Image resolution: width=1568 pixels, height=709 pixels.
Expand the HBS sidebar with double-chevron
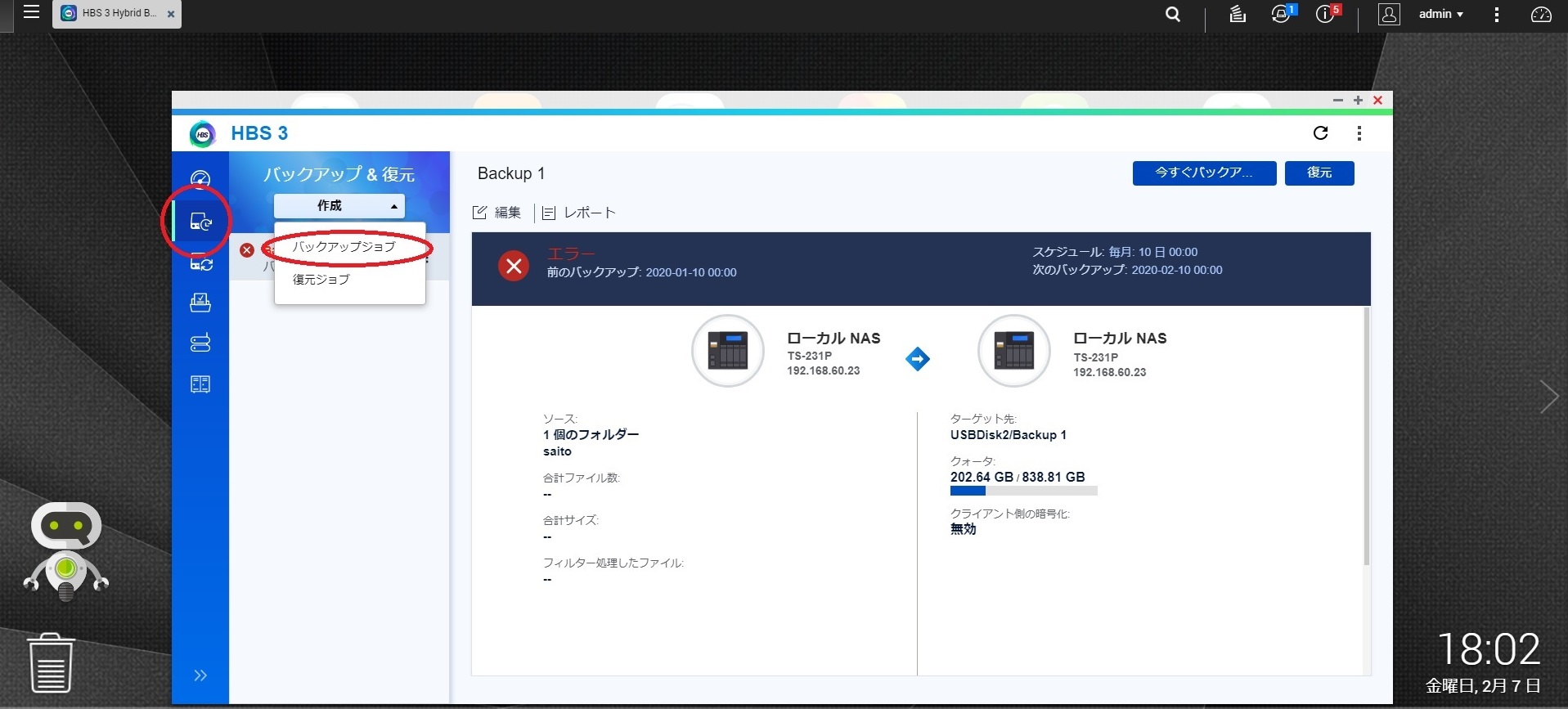(200, 675)
